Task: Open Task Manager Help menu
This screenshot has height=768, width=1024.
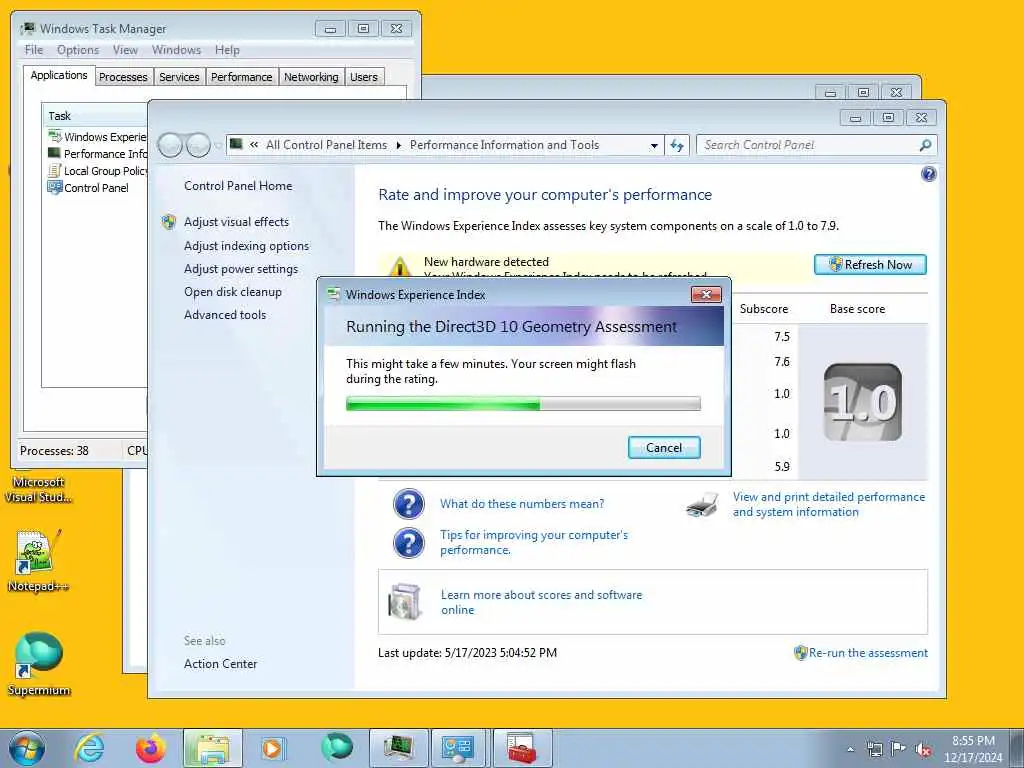Action: click(x=227, y=50)
